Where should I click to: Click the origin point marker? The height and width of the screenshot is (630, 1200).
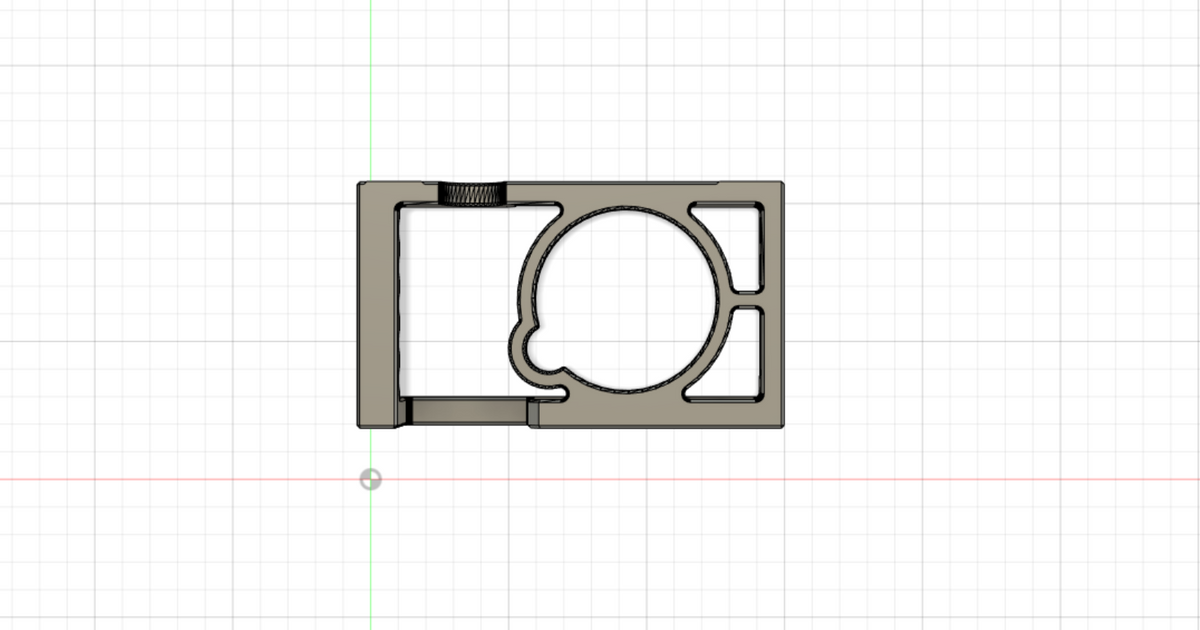(370, 480)
